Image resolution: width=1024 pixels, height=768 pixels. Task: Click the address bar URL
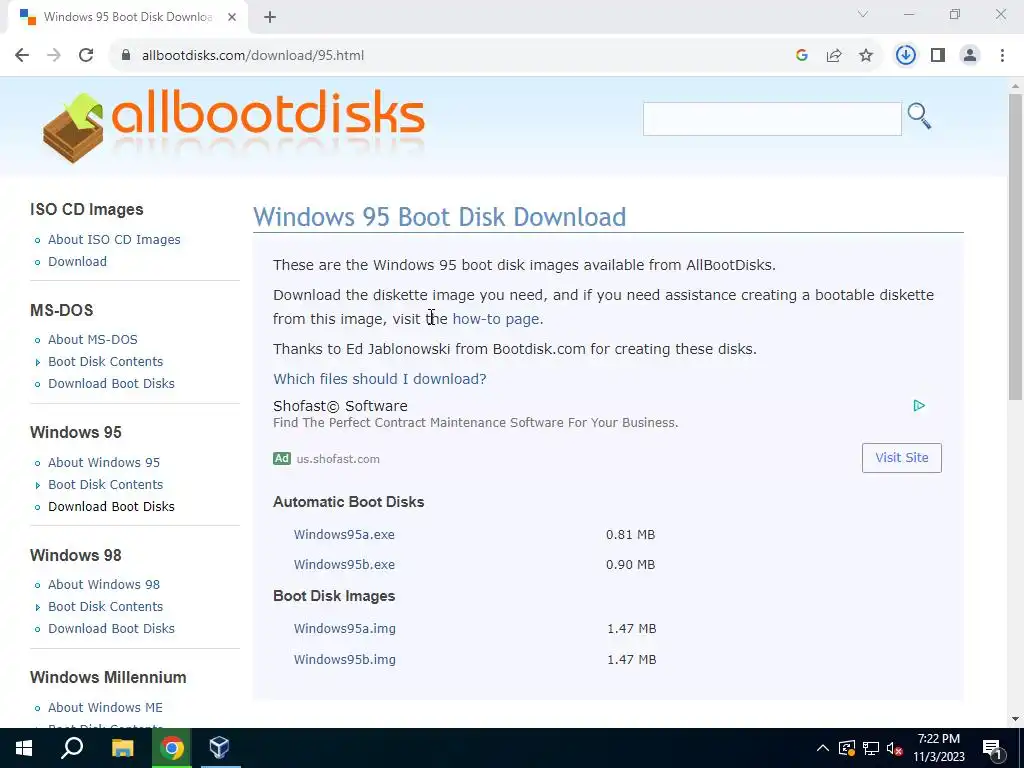[x=253, y=56]
